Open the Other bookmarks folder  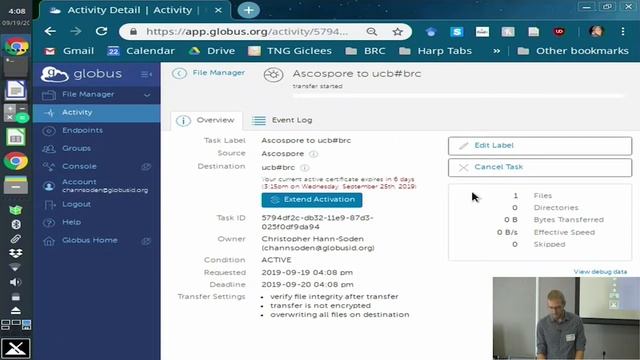pos(573,51)
